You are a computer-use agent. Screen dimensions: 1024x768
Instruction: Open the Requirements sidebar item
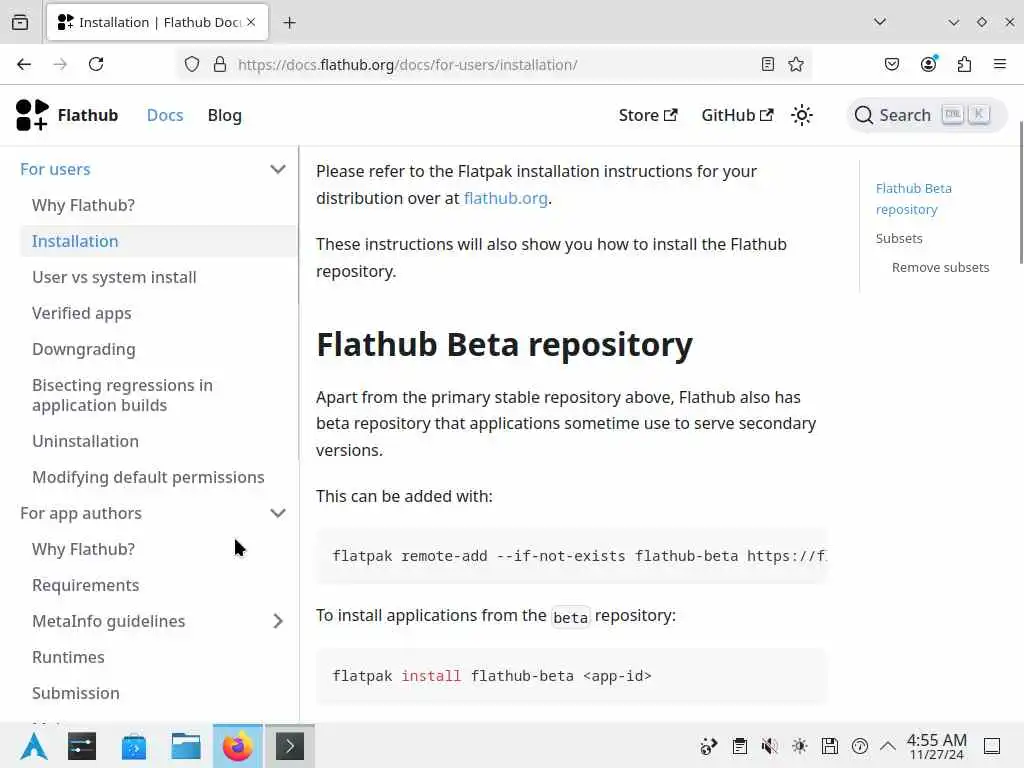point(86,585)
